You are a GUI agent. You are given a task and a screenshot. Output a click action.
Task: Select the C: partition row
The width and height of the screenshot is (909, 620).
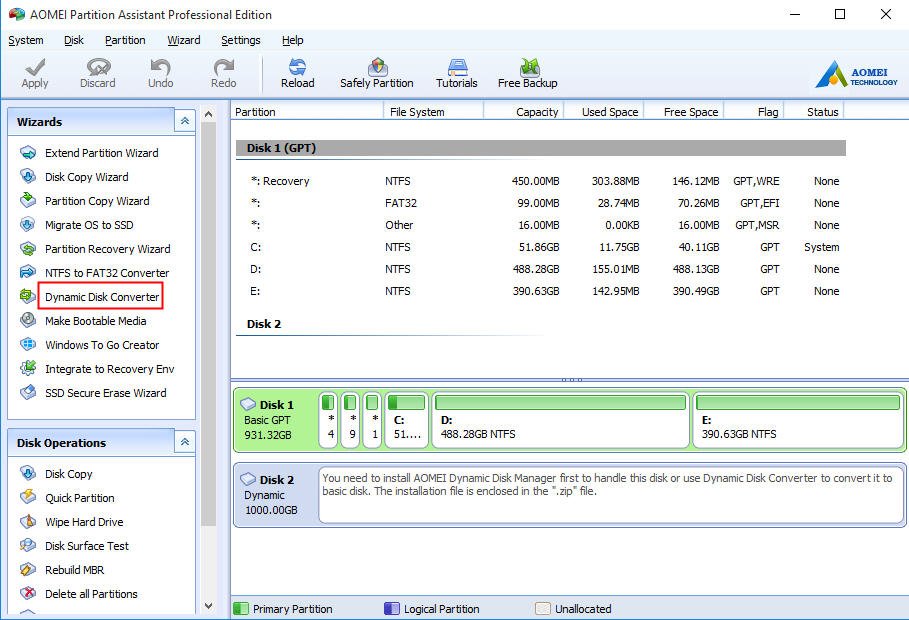pos(541,247)
